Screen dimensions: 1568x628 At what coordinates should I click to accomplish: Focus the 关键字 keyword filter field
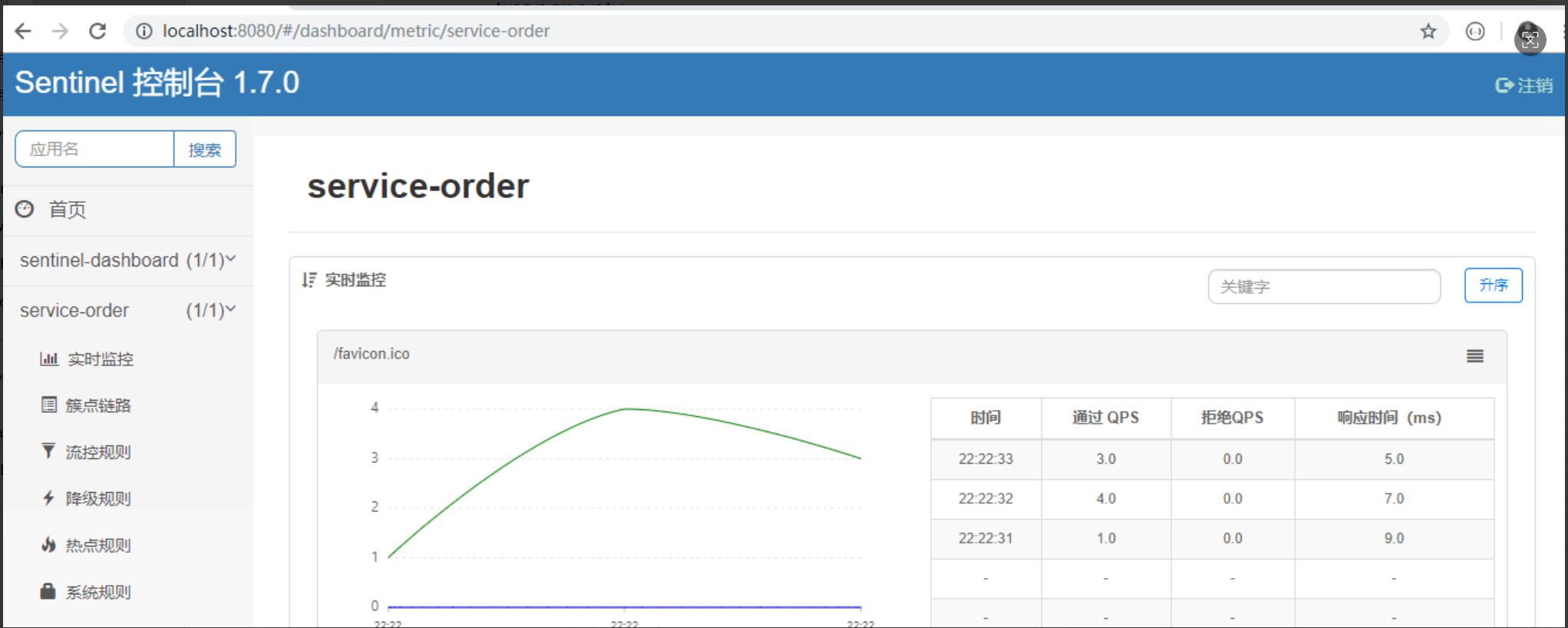(1324, 286)
